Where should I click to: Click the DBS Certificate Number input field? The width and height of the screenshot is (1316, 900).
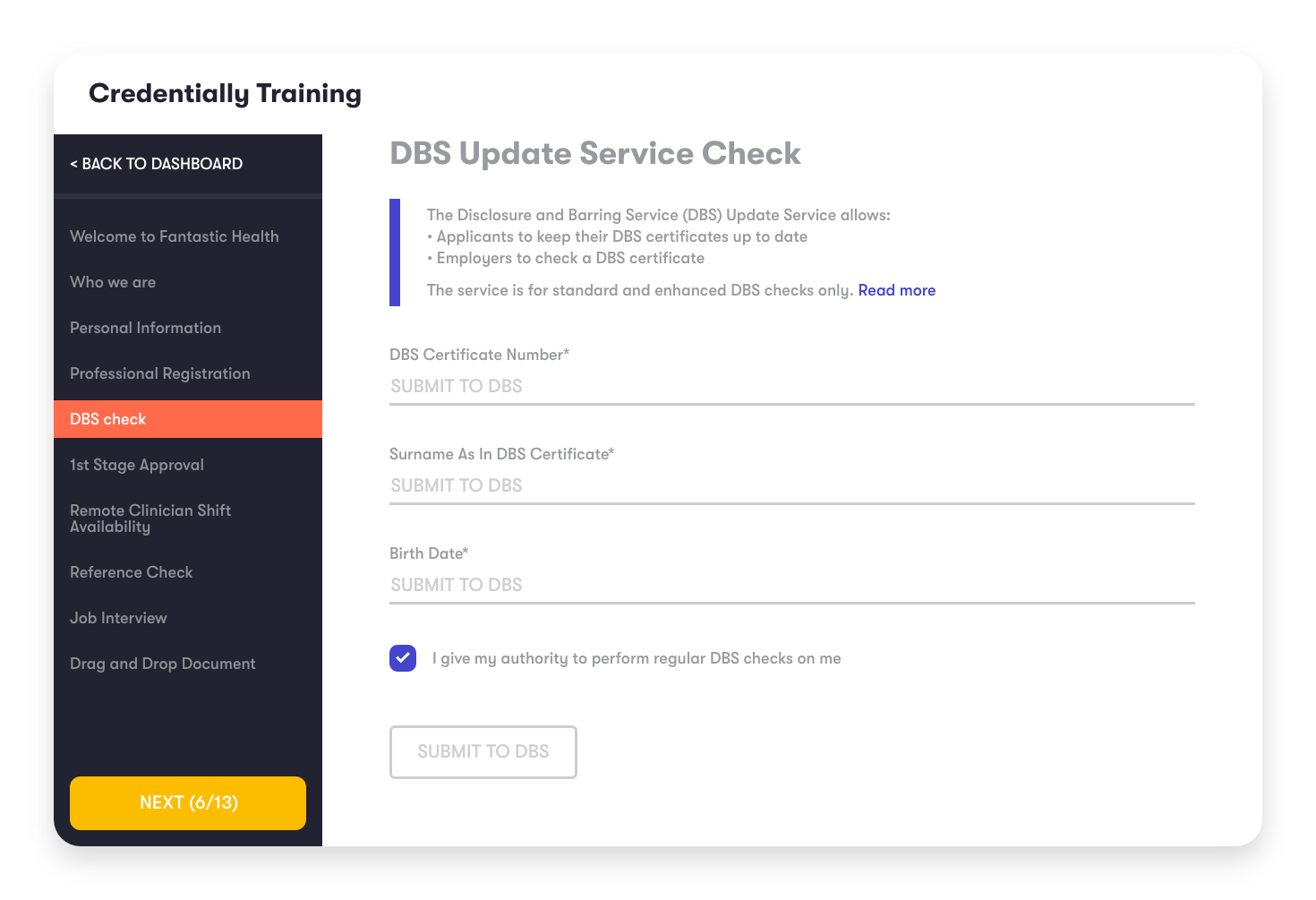click(x=791, y=386)
